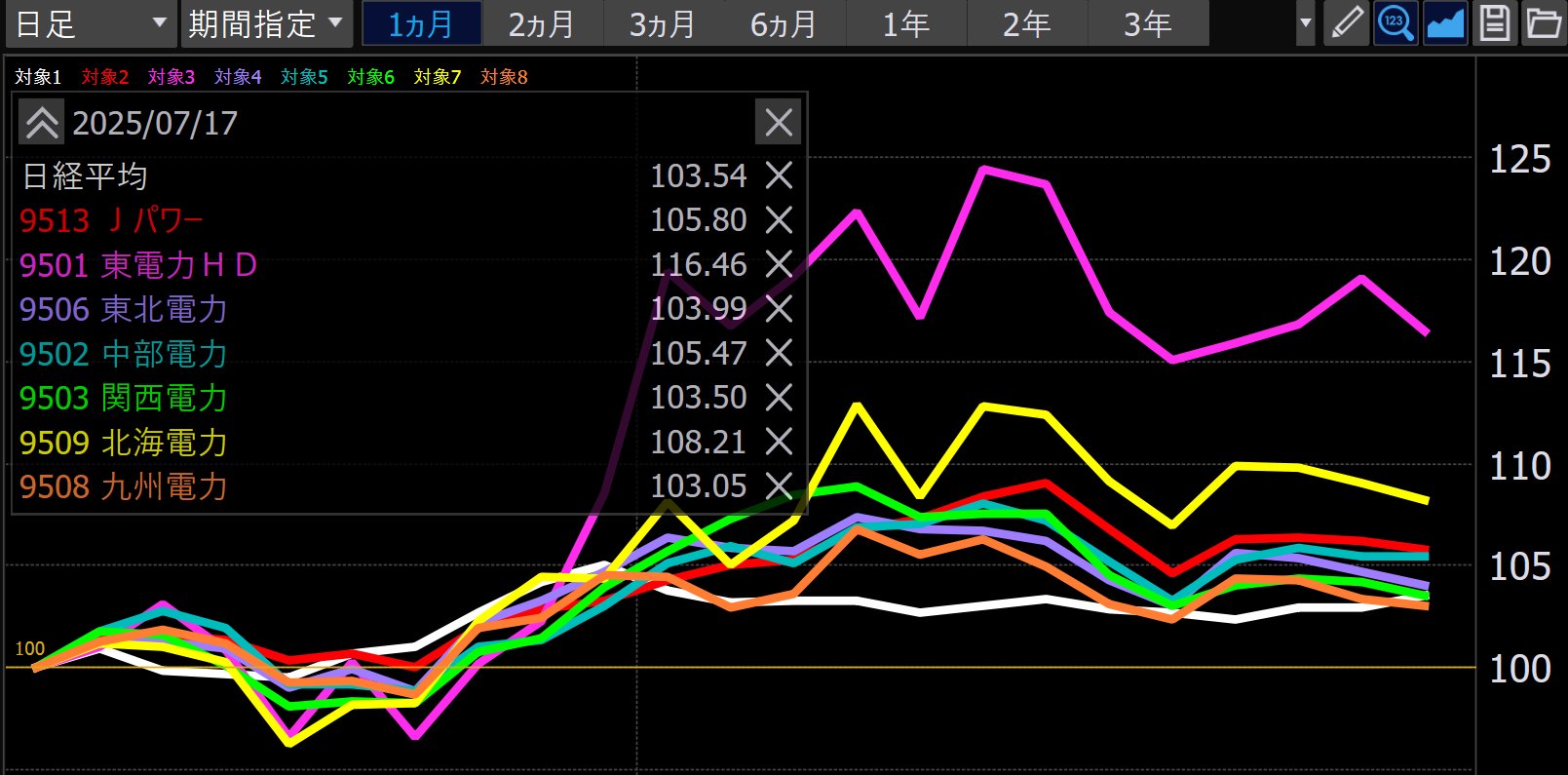
Task: Click the 105.80 value for Jパワー
Action: (699, 220)
